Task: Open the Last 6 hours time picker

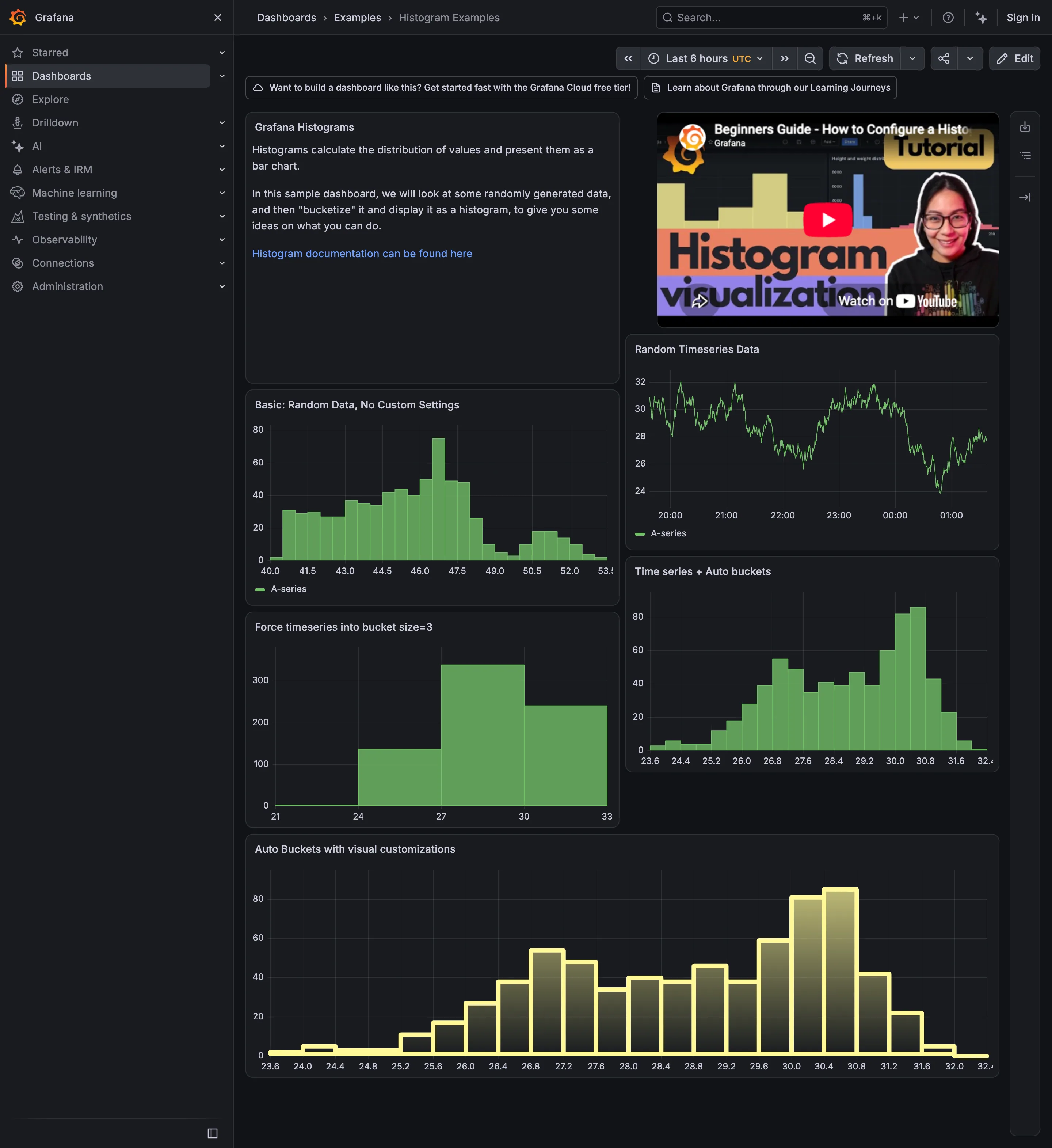Action: point(706,58)
